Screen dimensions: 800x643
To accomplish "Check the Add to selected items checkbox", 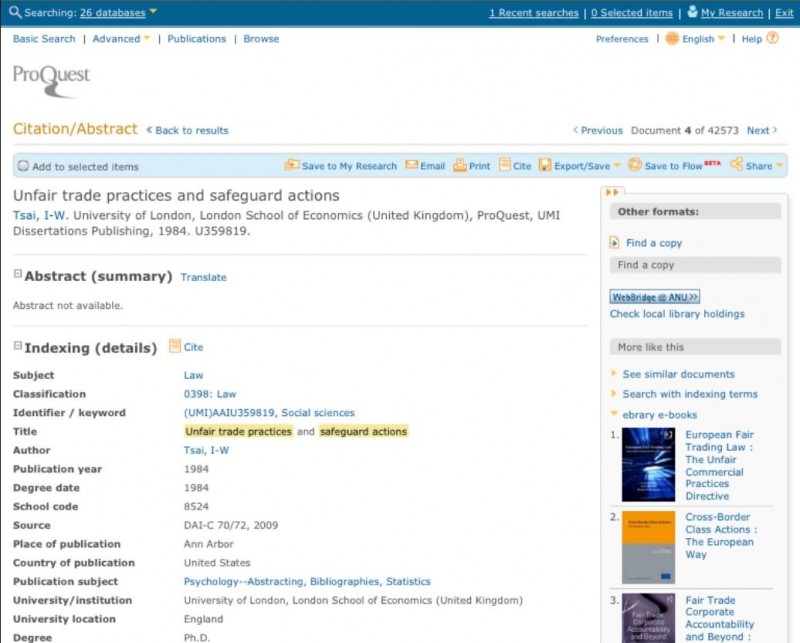I will [x=23, y=166].
